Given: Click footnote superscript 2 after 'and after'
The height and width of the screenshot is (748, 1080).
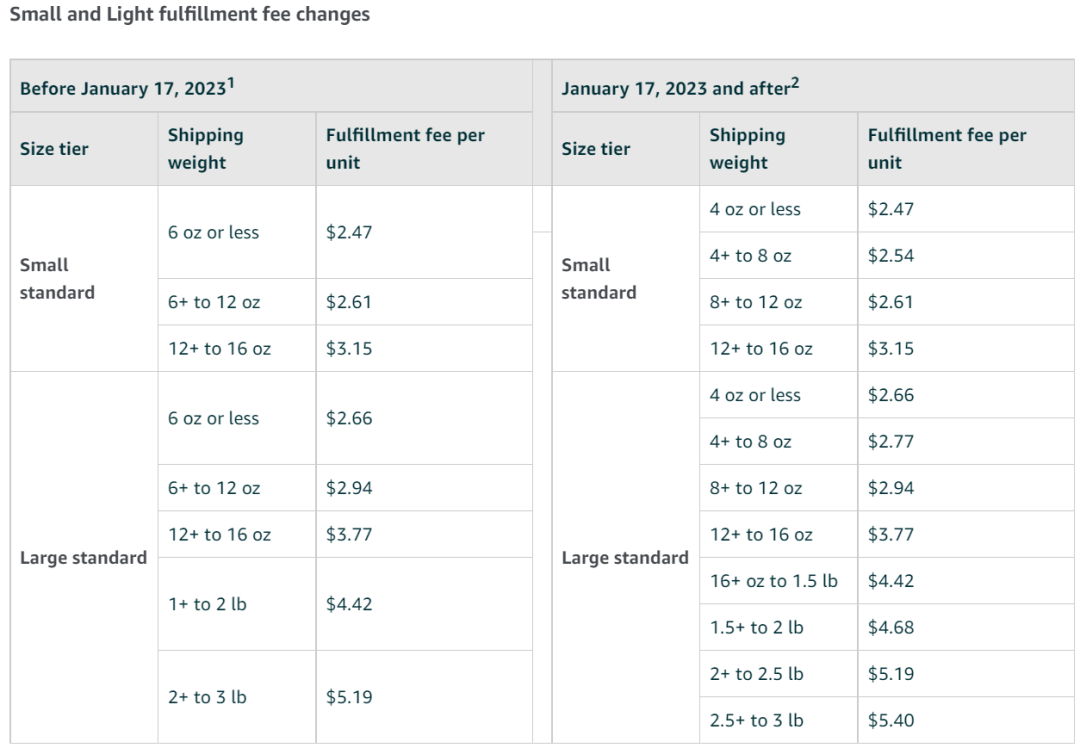Looking at the screenshot, I should 795,83.
